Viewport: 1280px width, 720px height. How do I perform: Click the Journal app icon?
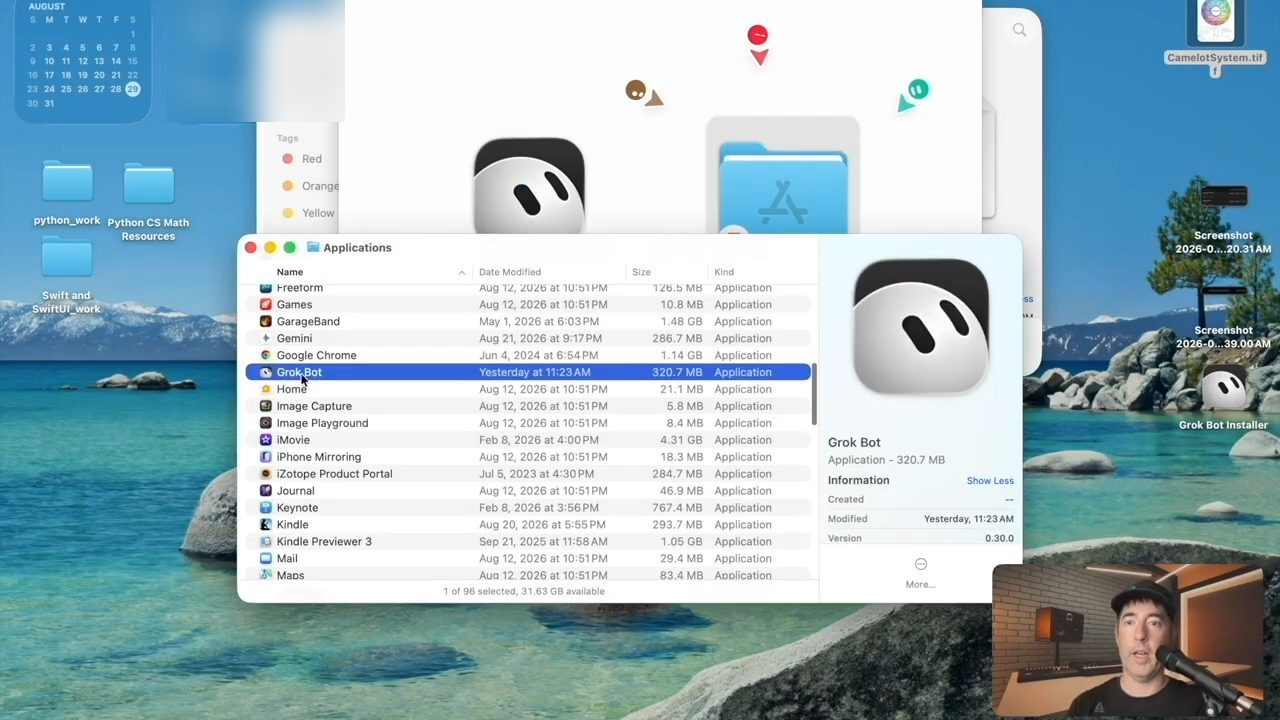coord(265,491)
